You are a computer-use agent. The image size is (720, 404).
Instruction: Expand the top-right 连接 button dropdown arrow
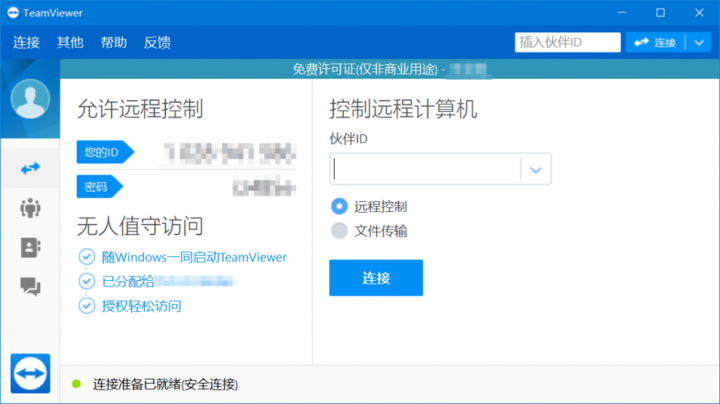(699, 43)
